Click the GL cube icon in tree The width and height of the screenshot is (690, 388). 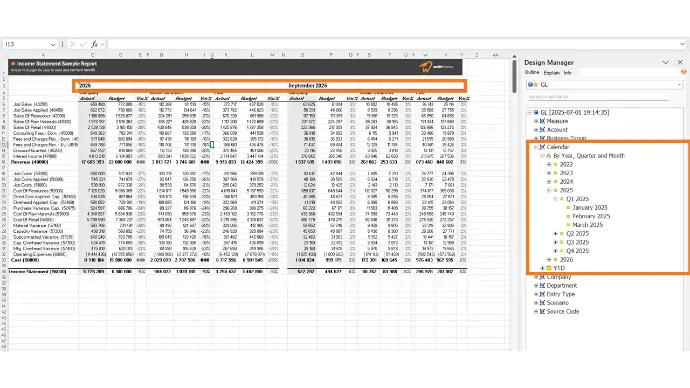coord(536,113)
